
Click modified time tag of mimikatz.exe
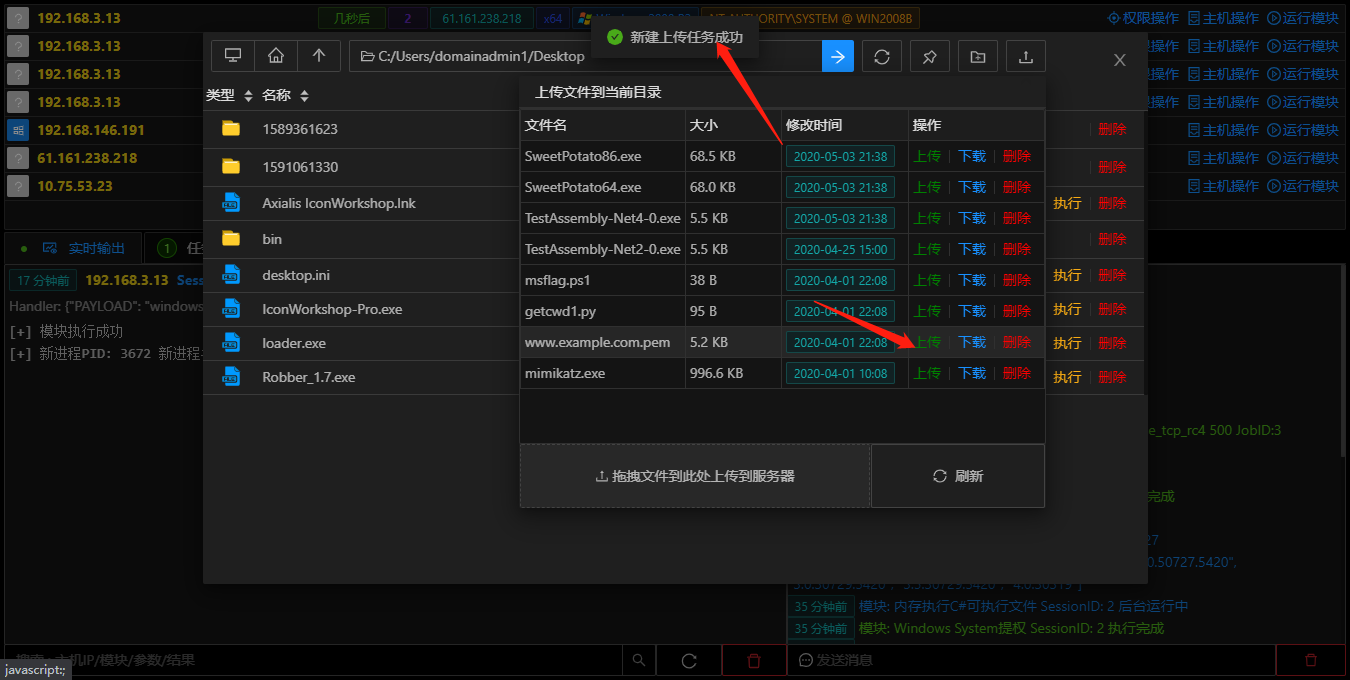click(x=840, y=373)
